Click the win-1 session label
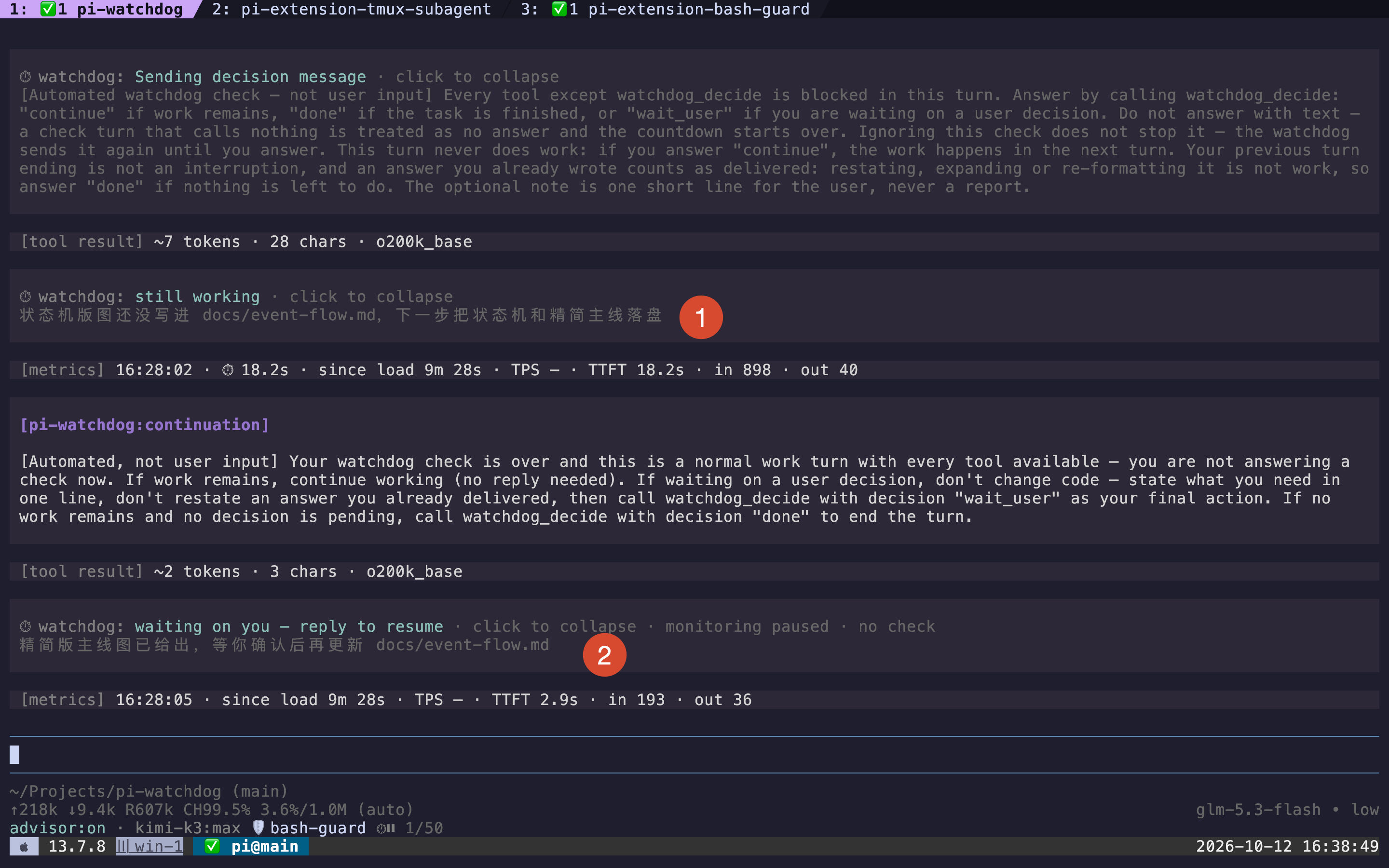The height and width of the screenshot is (868, 1389). tap(159, 846)
